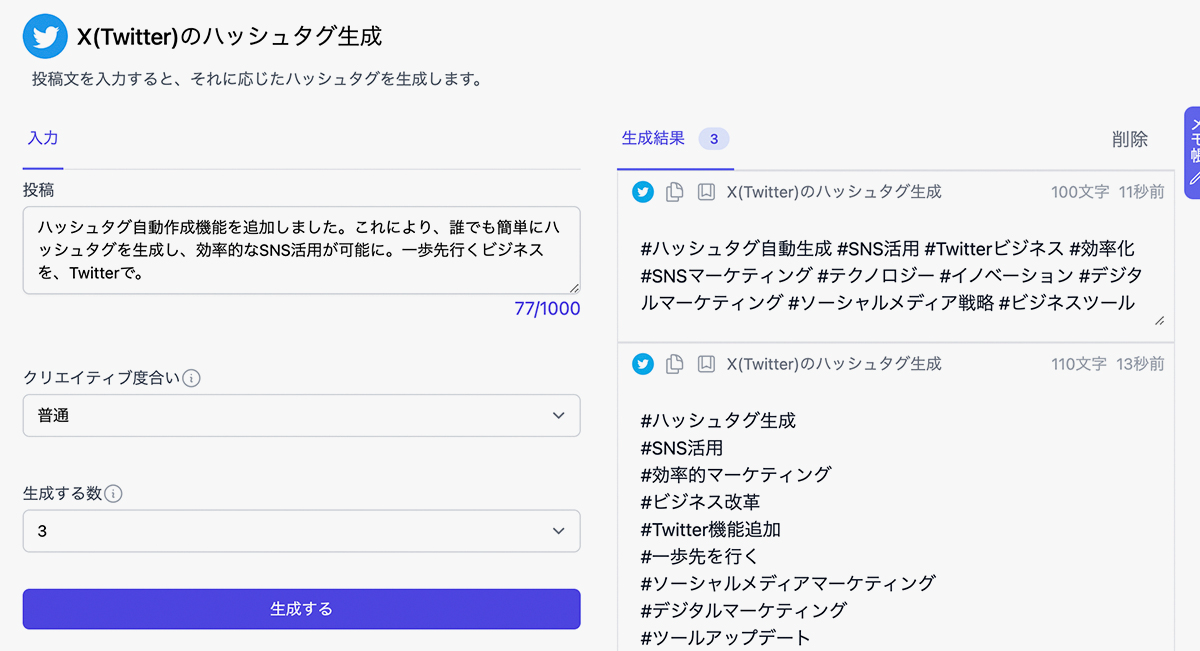Grab the first result box's resize handle
The image size is (1200, 651).
(x=1159, y=320)
